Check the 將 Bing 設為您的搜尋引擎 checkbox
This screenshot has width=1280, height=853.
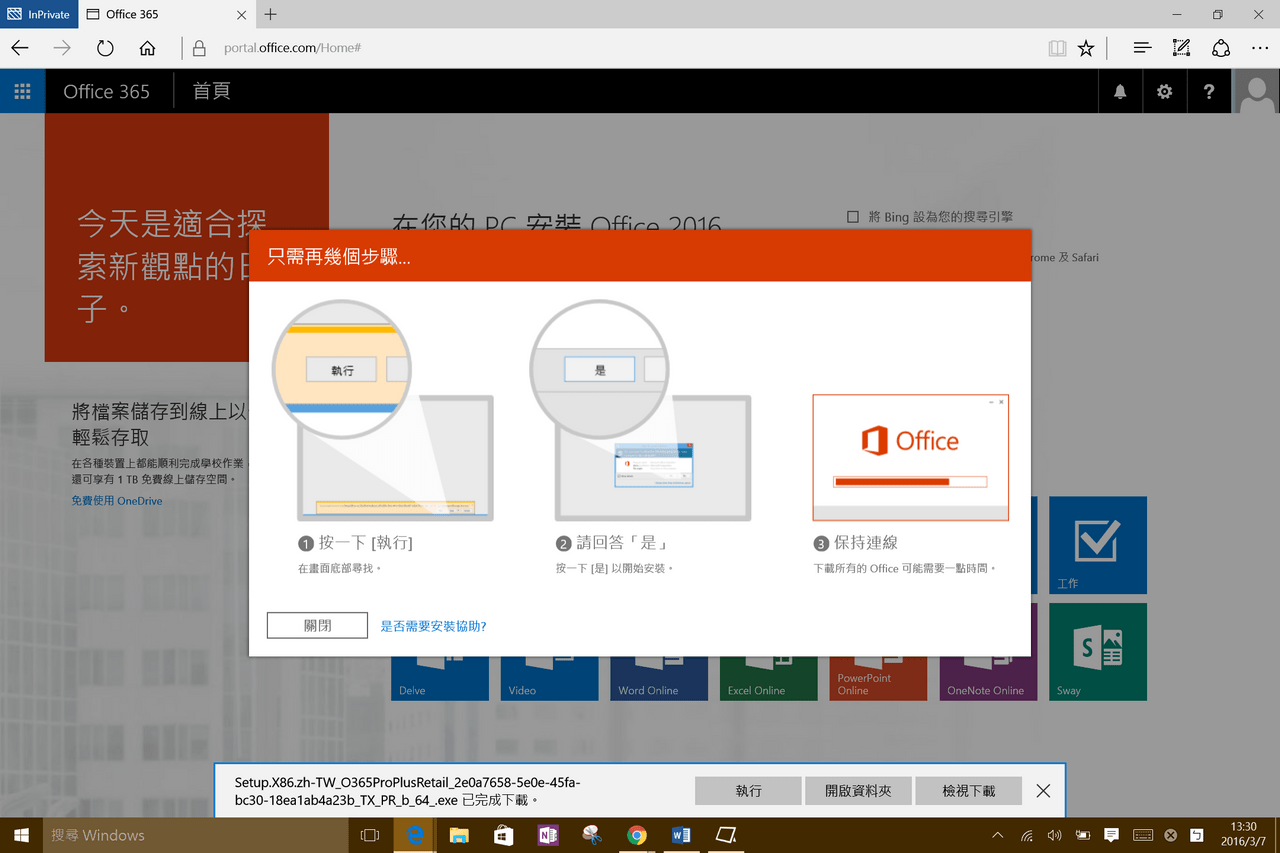pos(853,217)
